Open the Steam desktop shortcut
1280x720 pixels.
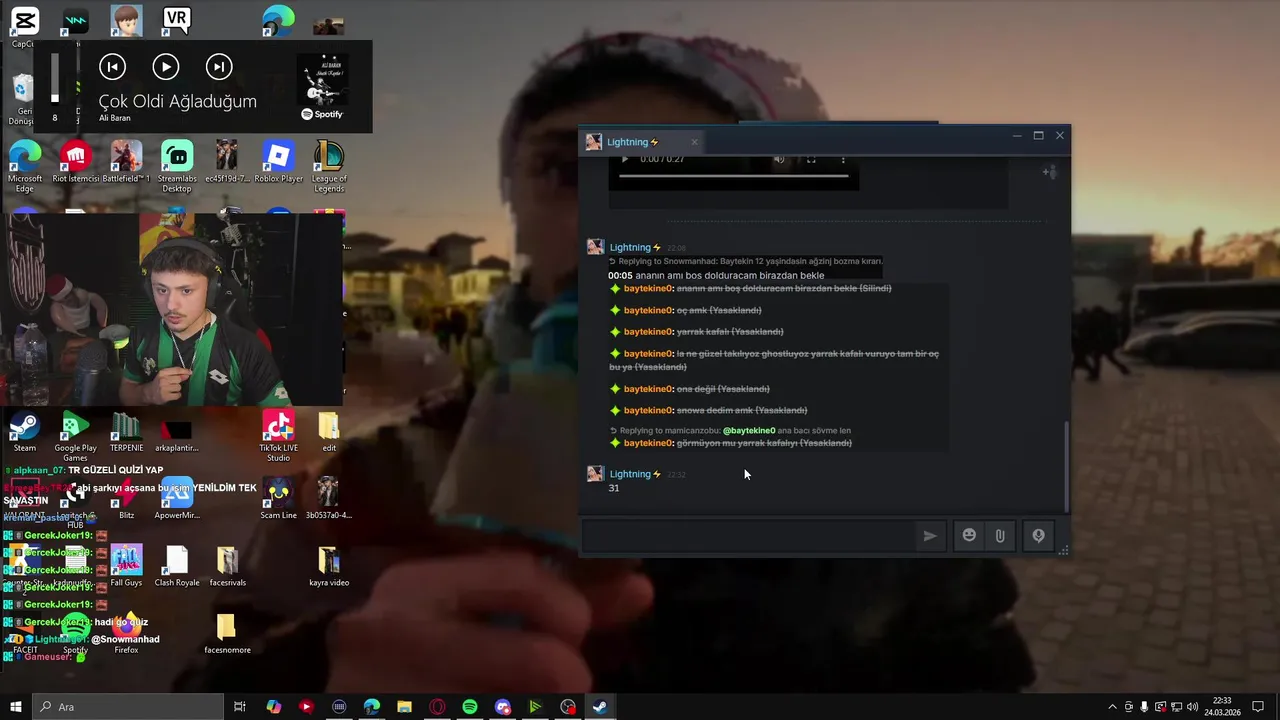24,432
